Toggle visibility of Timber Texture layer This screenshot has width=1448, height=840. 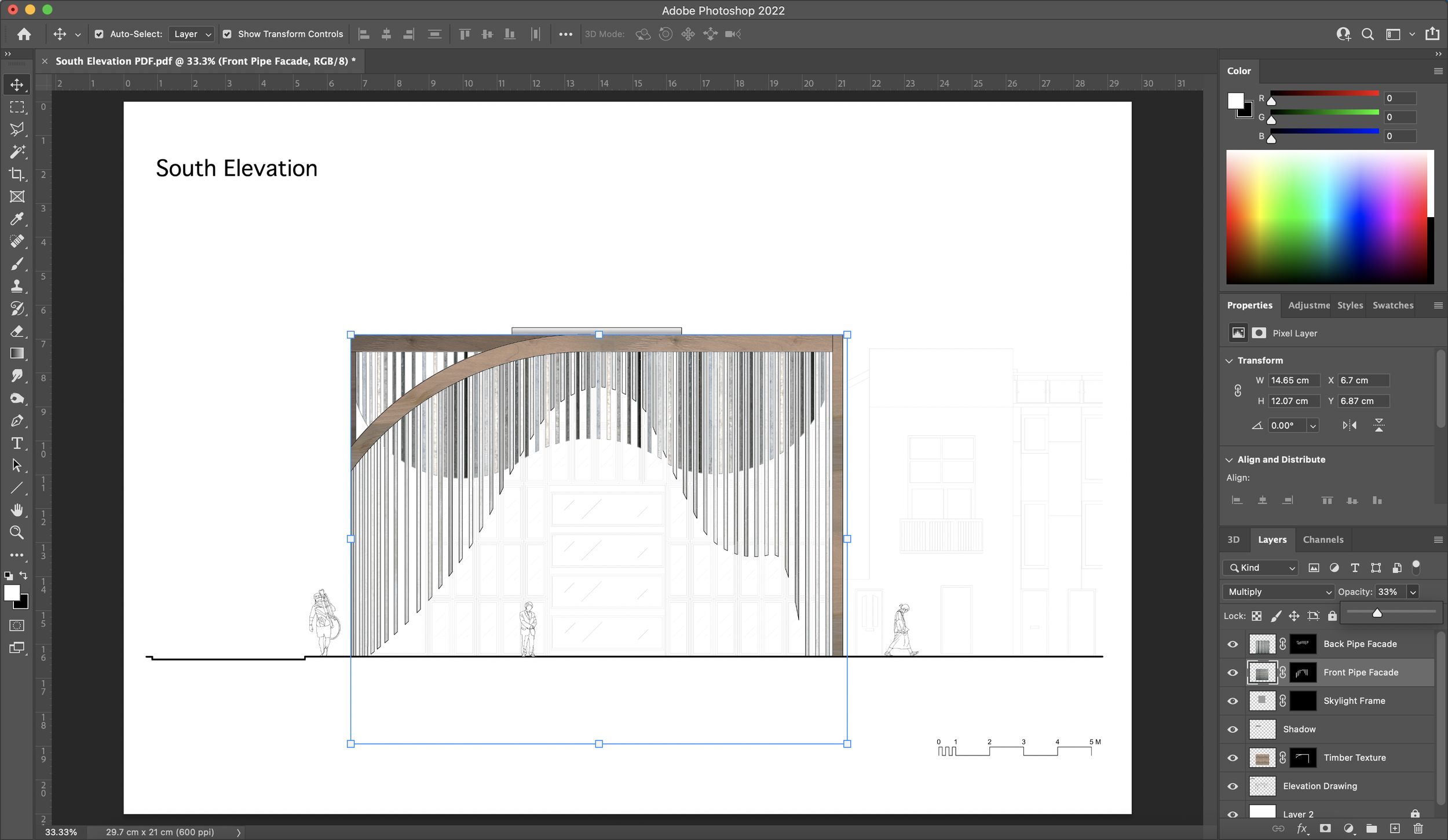[1233, 757]
